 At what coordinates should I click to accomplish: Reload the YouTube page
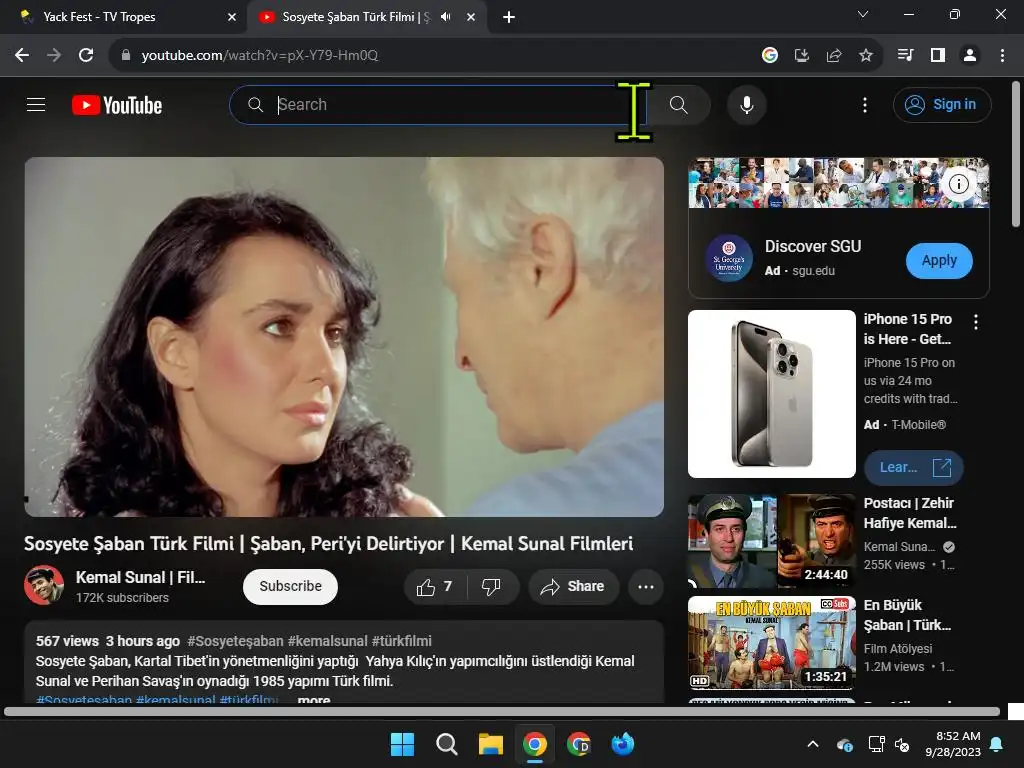click(x=86, y=55)
